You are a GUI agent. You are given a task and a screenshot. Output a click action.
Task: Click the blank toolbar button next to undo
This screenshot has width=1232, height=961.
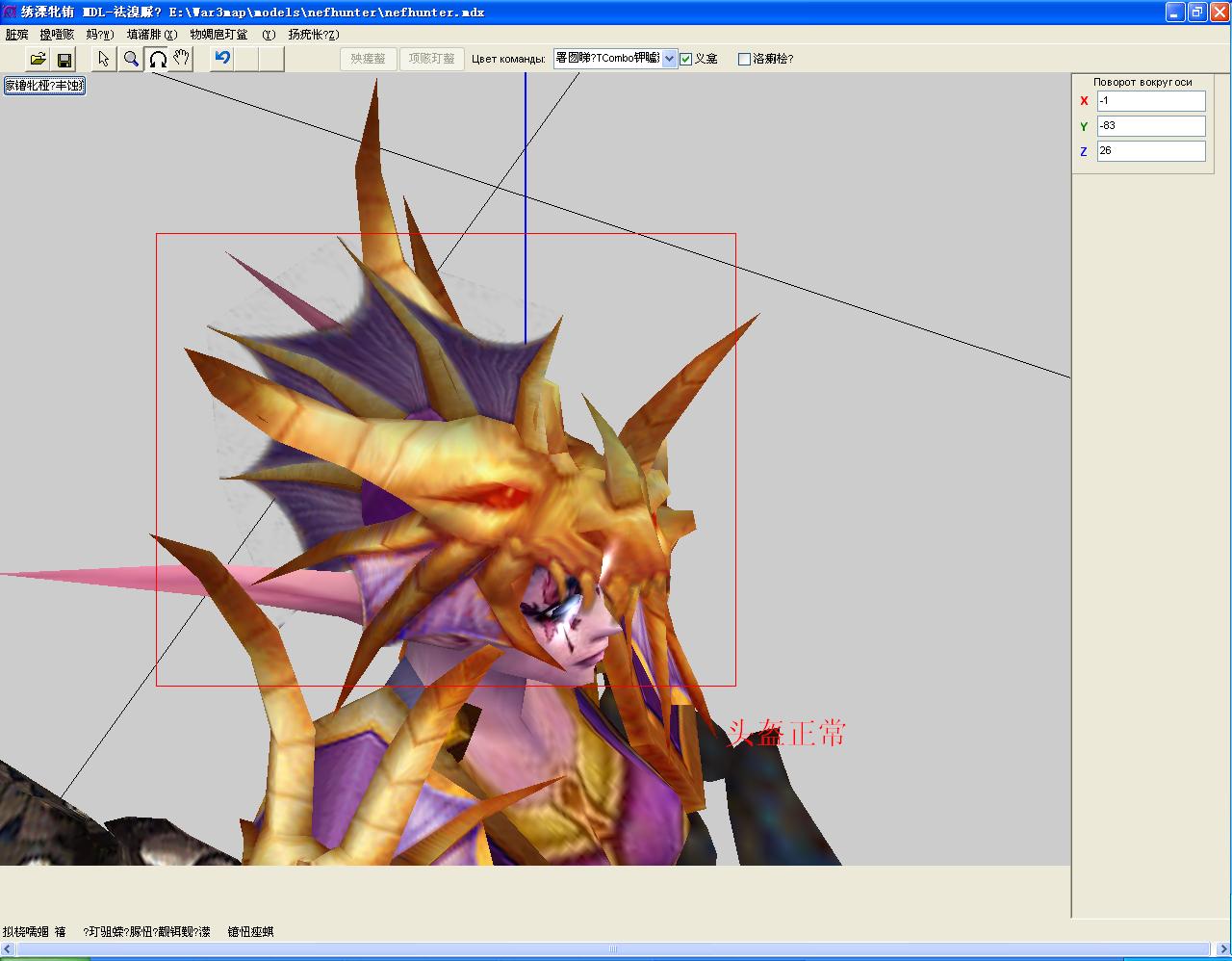click(247, 59)
